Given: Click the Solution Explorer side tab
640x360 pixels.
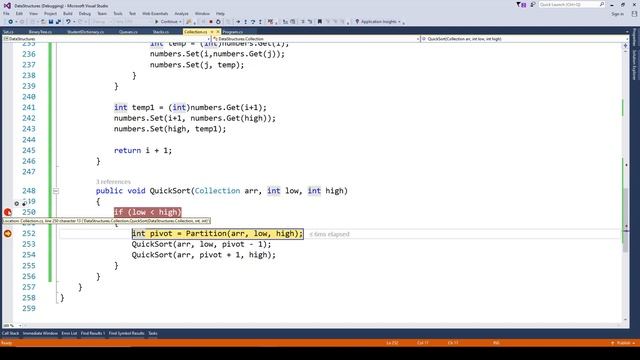Looking at the screenshot, I should (x=634, y=65).
